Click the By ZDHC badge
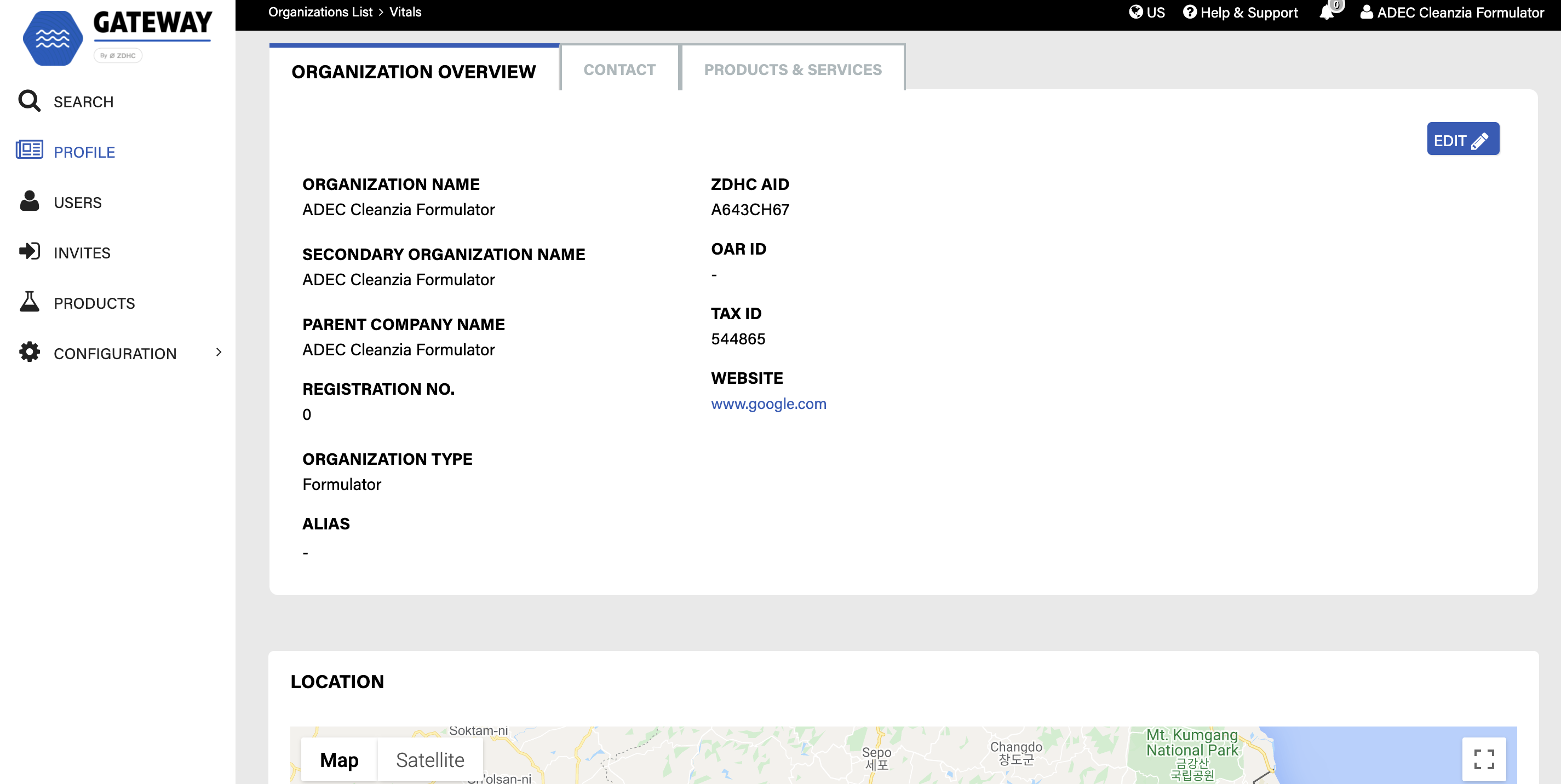Image resolution: width=1561 pixels, height=784 pixels. tap(118, 55)
